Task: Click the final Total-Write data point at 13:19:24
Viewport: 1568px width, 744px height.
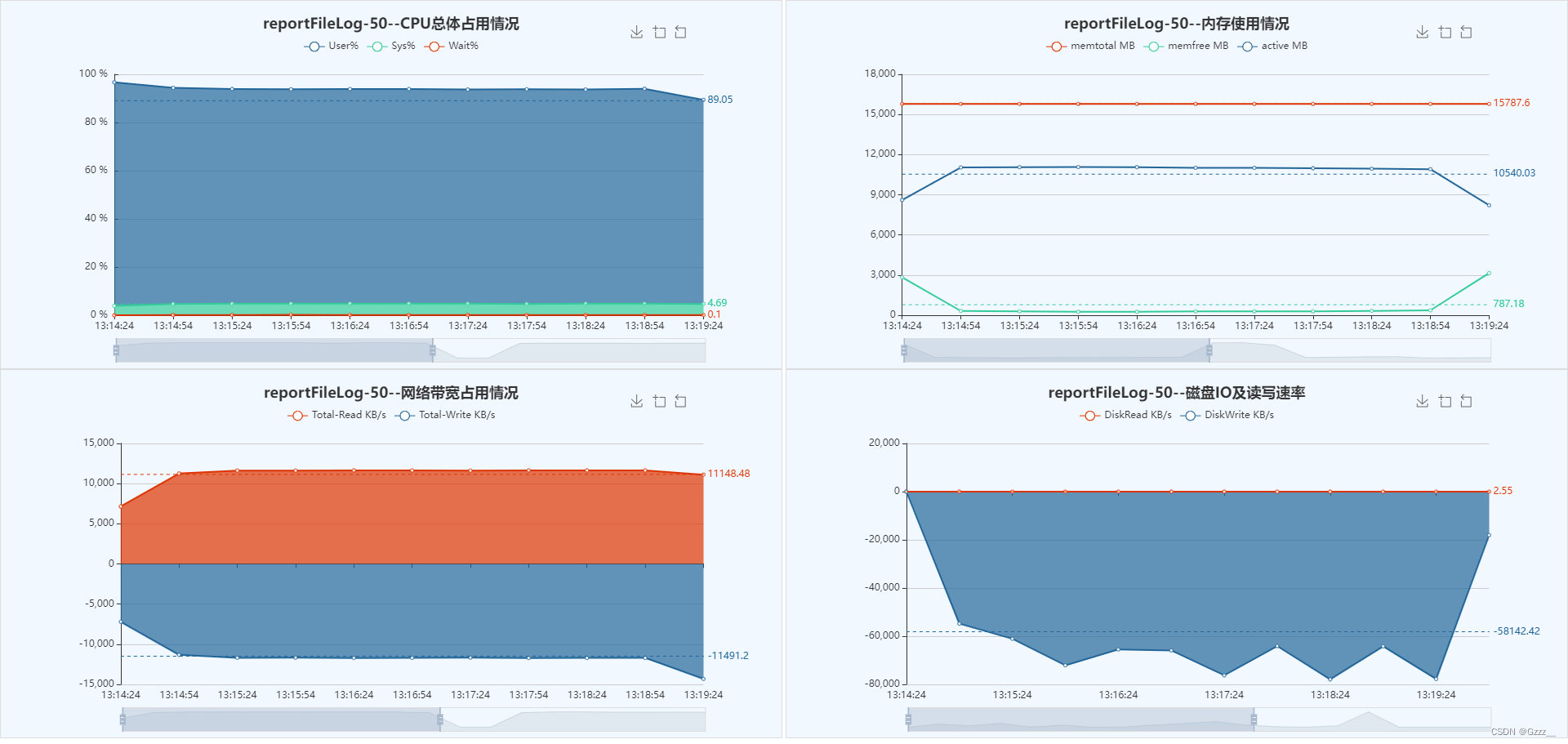Action: [x=703, y=679]
